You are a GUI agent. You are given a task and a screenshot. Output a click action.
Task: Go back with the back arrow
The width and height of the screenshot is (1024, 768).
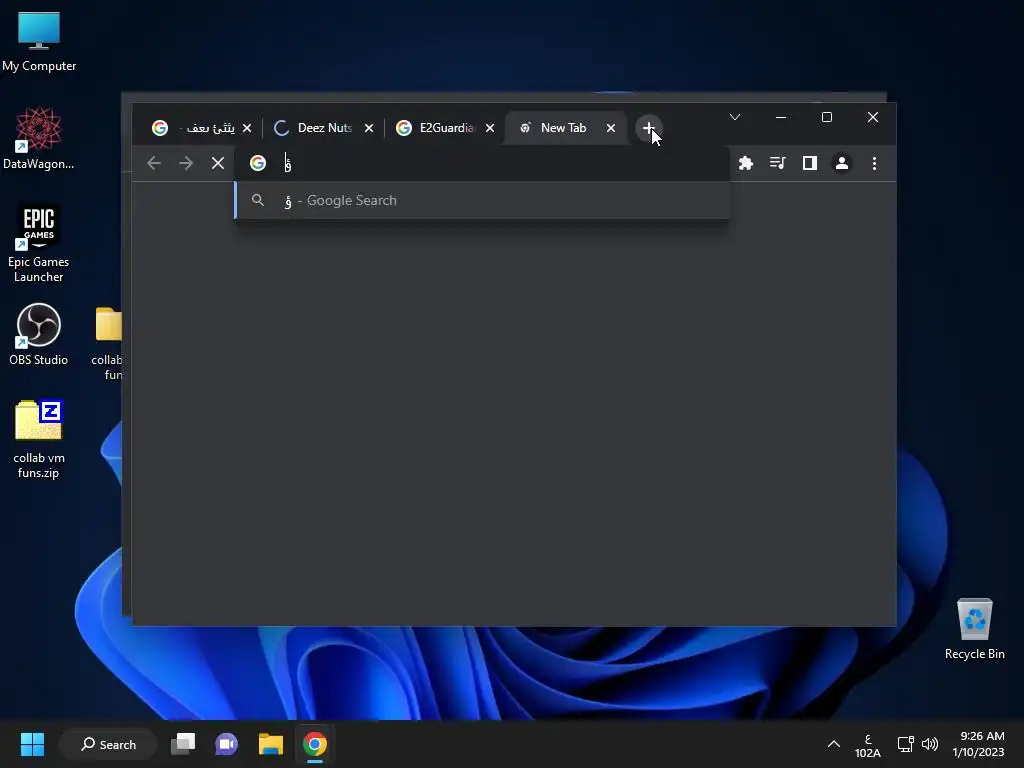(154, 163)
